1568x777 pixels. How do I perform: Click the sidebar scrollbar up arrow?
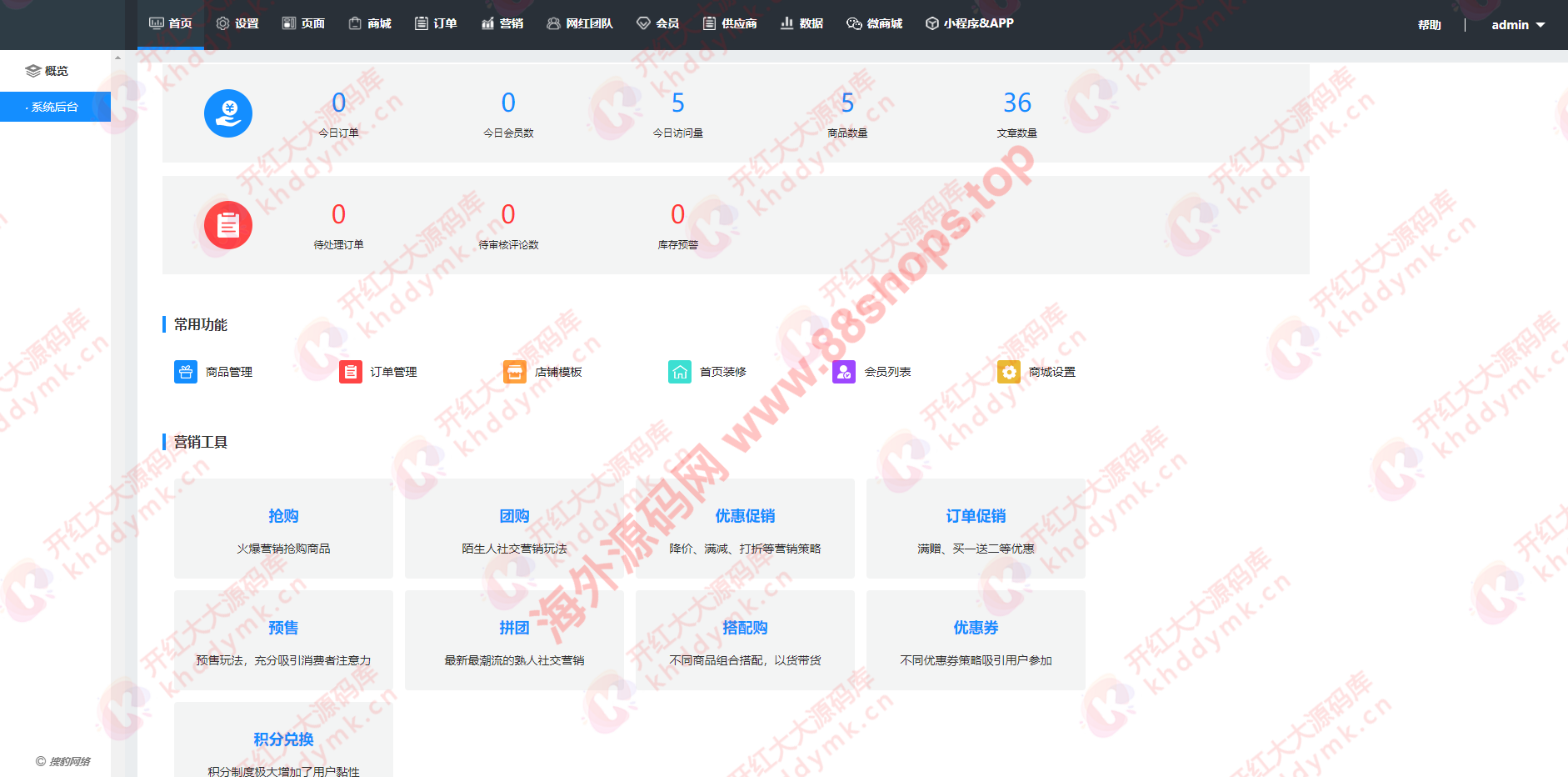[117, 58]
